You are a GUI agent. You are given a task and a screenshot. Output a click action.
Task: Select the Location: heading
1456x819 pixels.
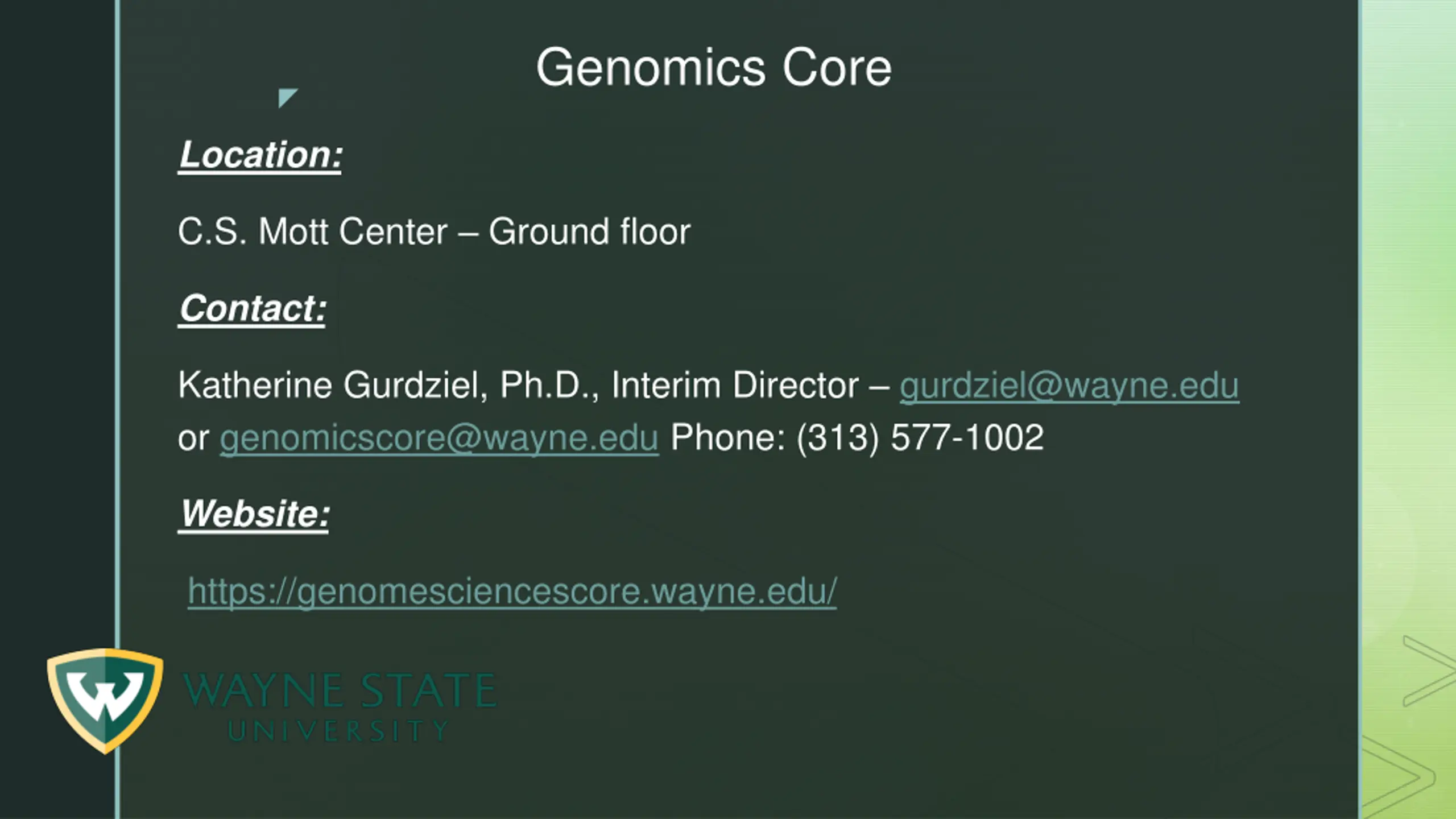tap(260, 155)
